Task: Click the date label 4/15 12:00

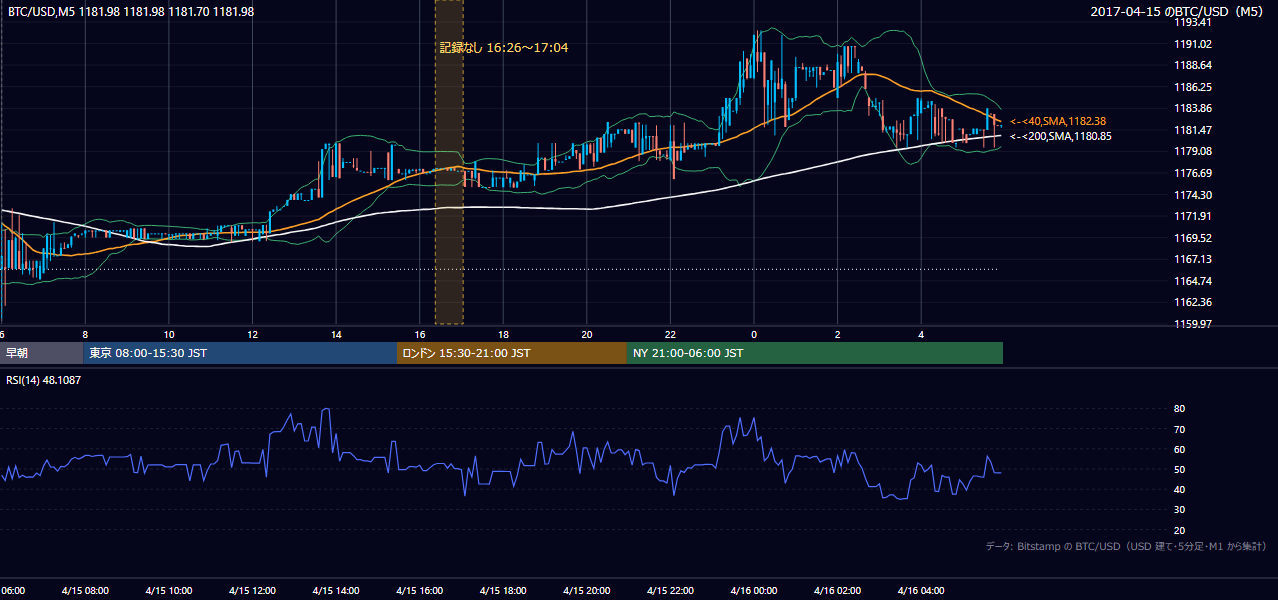Action: pyautogui.click(x=251, y=591)
